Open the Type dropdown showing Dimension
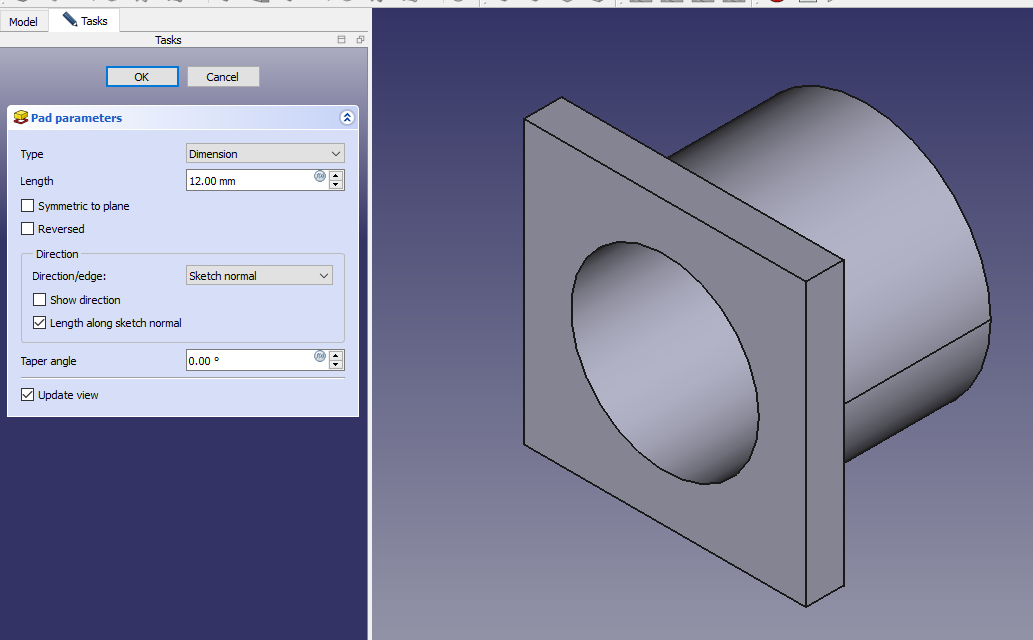 (x=265, y=154)
